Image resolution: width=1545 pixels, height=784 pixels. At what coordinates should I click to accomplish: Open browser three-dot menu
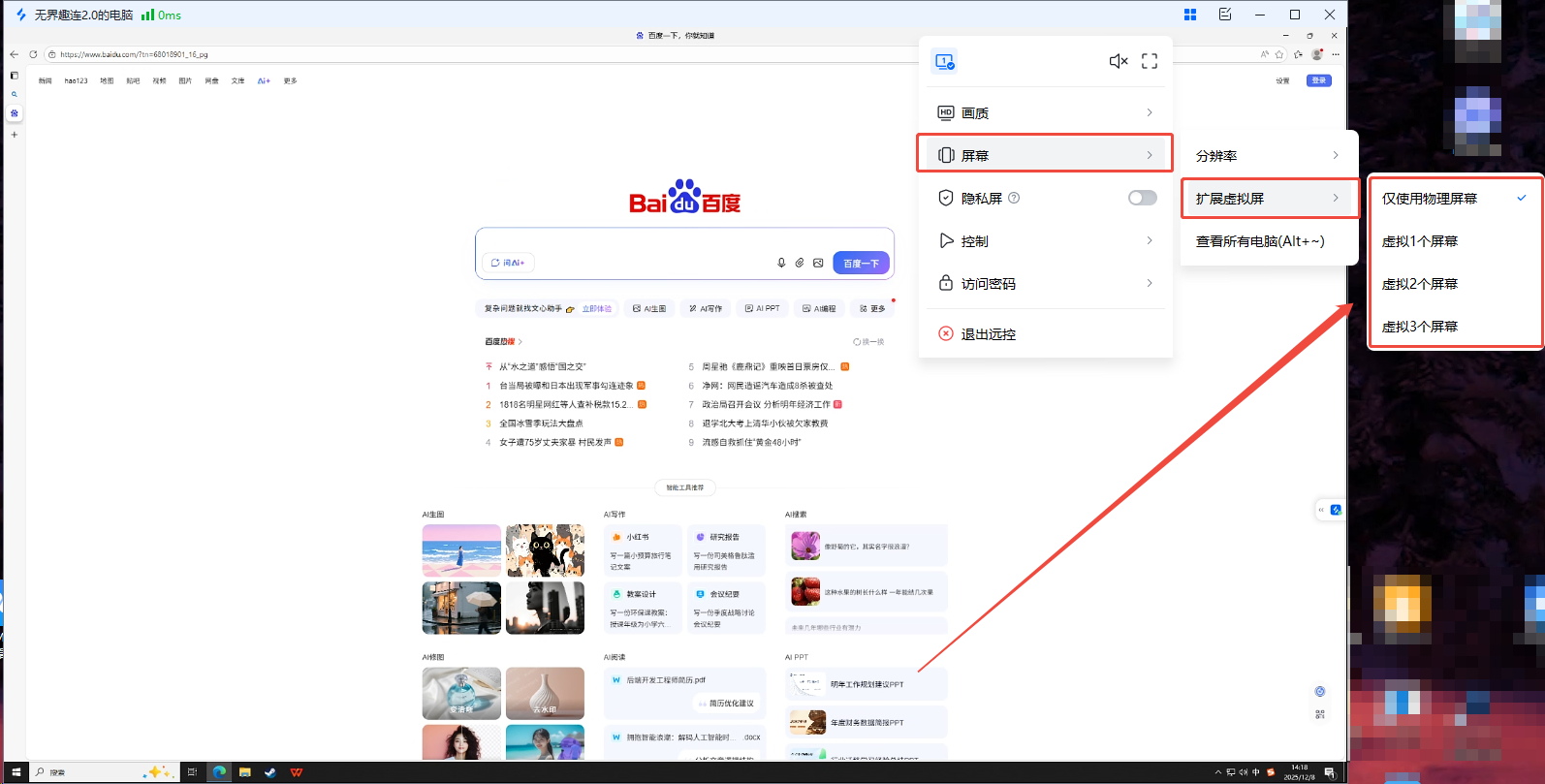click(1336, 54)
